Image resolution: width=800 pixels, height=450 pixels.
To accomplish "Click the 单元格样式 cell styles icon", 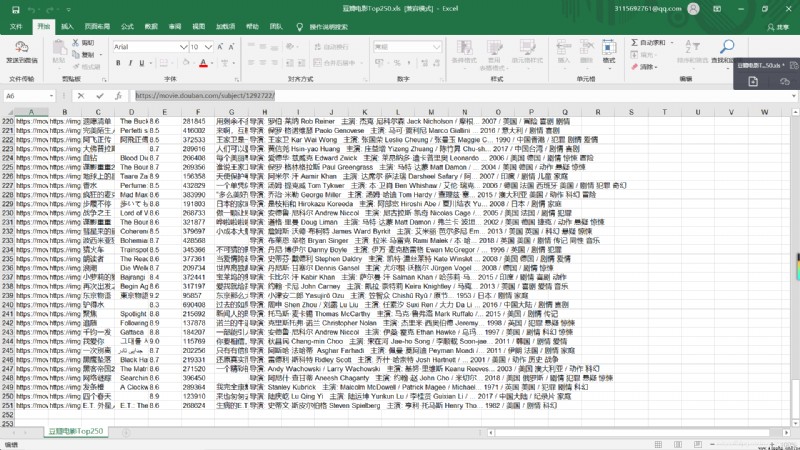I will point(527,47).
